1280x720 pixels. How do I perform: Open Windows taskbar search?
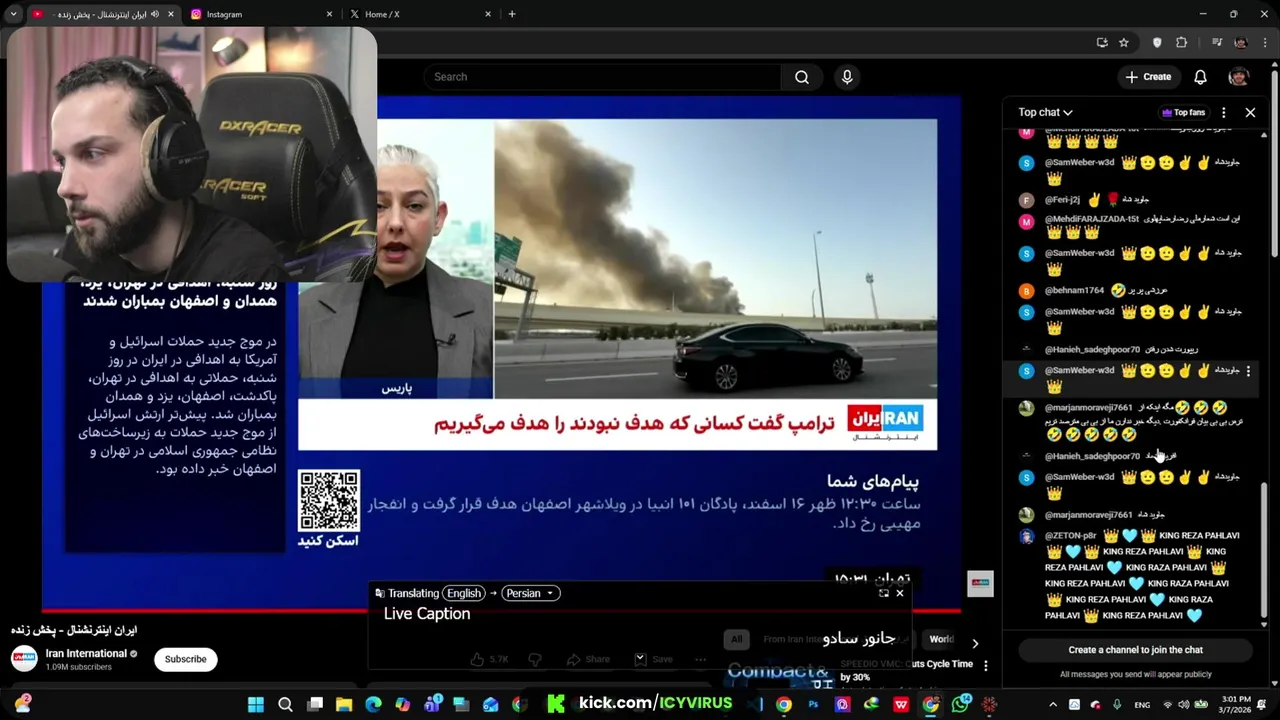285,705
